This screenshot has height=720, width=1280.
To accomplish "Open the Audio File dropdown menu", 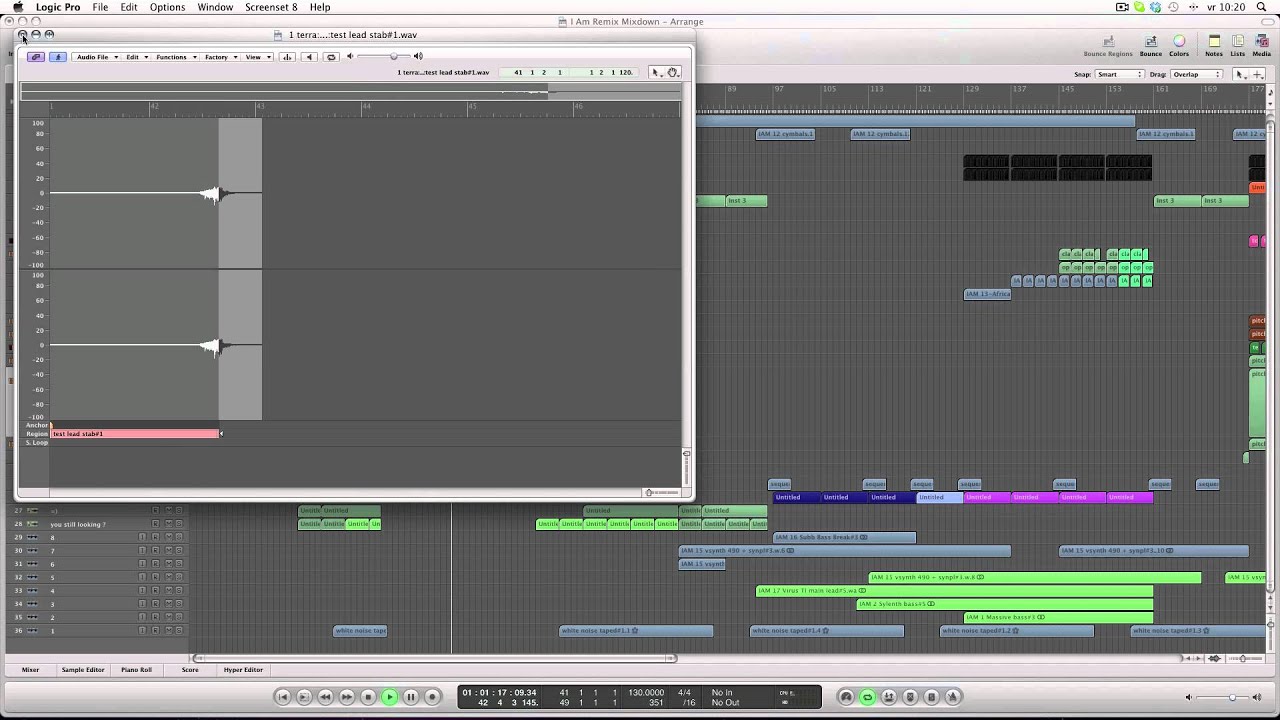I will click(96, 57).
